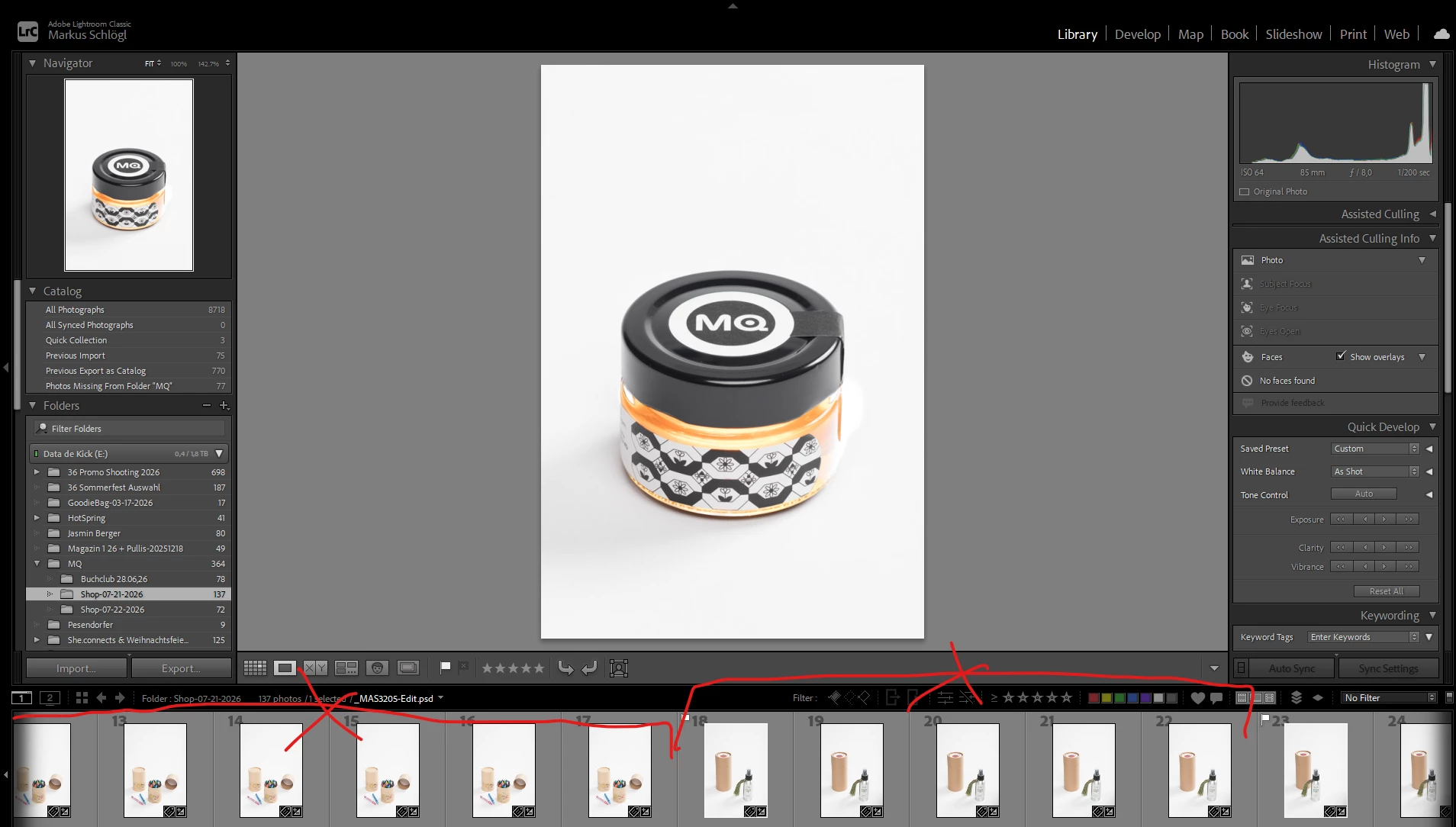Screen dimensions: 1456x827
Task: Switch to the Map module
Action: 1190,34
